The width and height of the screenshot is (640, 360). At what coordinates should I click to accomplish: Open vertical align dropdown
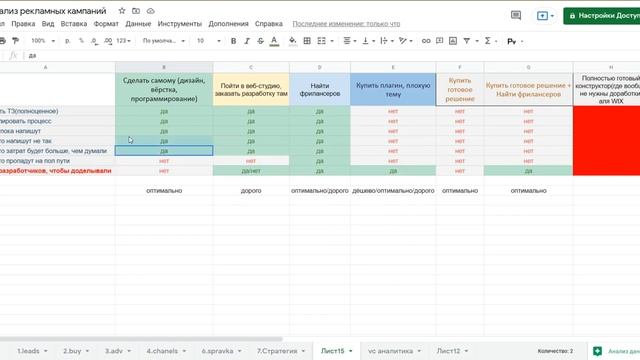pos(368,41)
